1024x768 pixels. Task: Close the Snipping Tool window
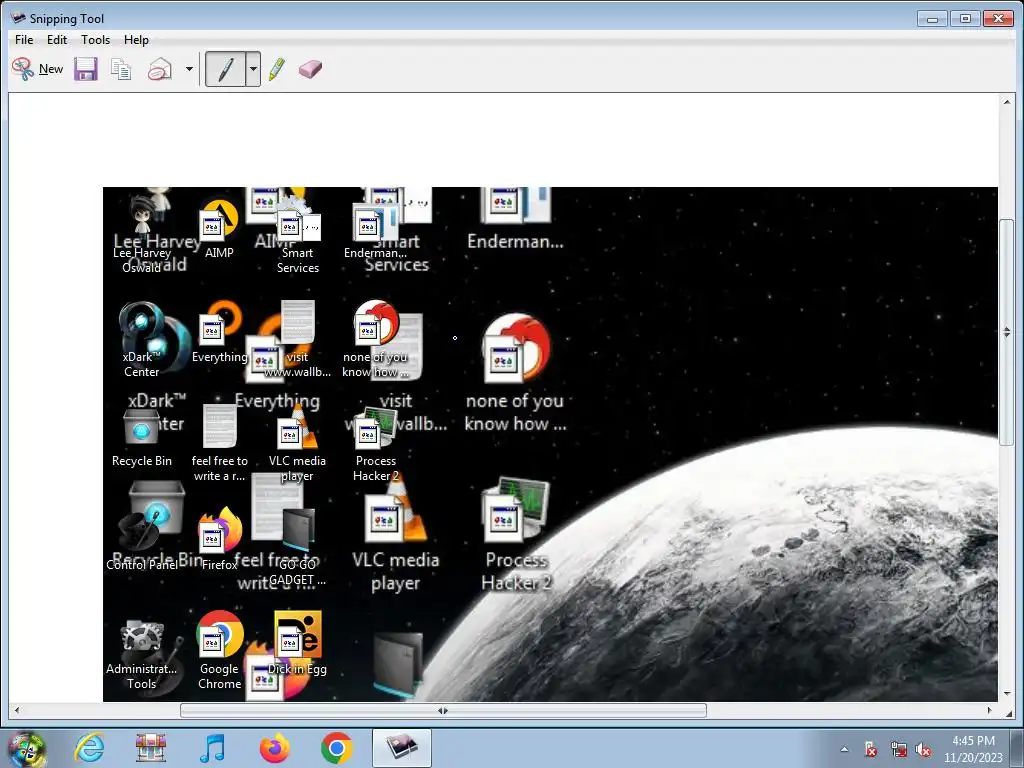pyautogui.click(x=999, y=18)
